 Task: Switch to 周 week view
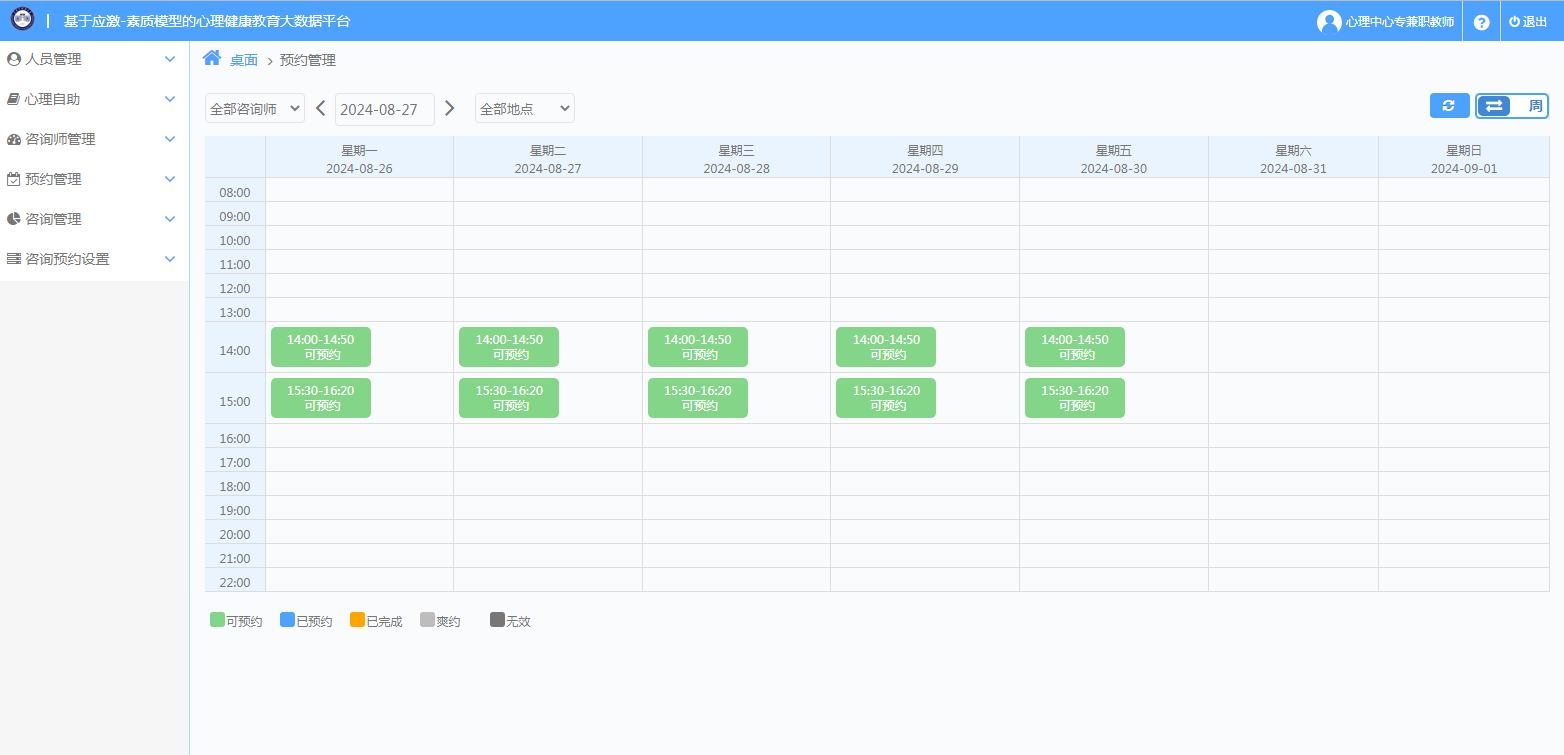[1535, 106]
